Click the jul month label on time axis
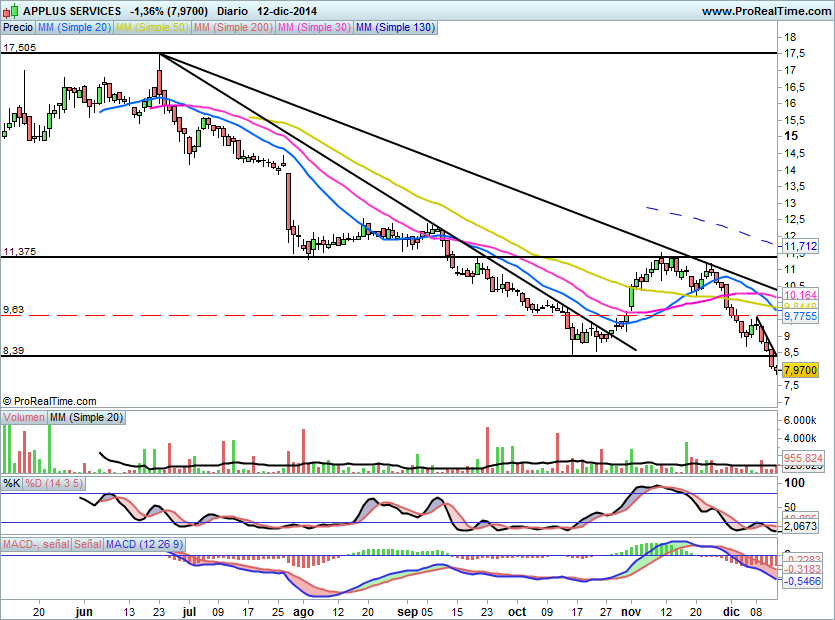Viewport: 835px width, 620px height. pyautogui.click(x=189, y=611)
